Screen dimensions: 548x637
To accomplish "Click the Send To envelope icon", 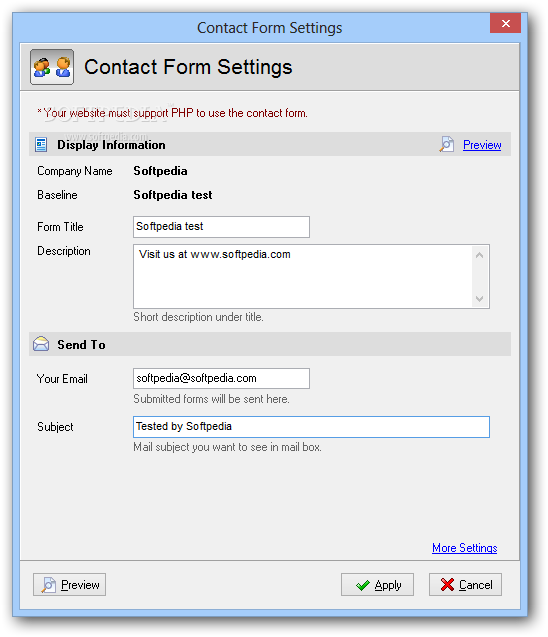I will tap(41, 344).
